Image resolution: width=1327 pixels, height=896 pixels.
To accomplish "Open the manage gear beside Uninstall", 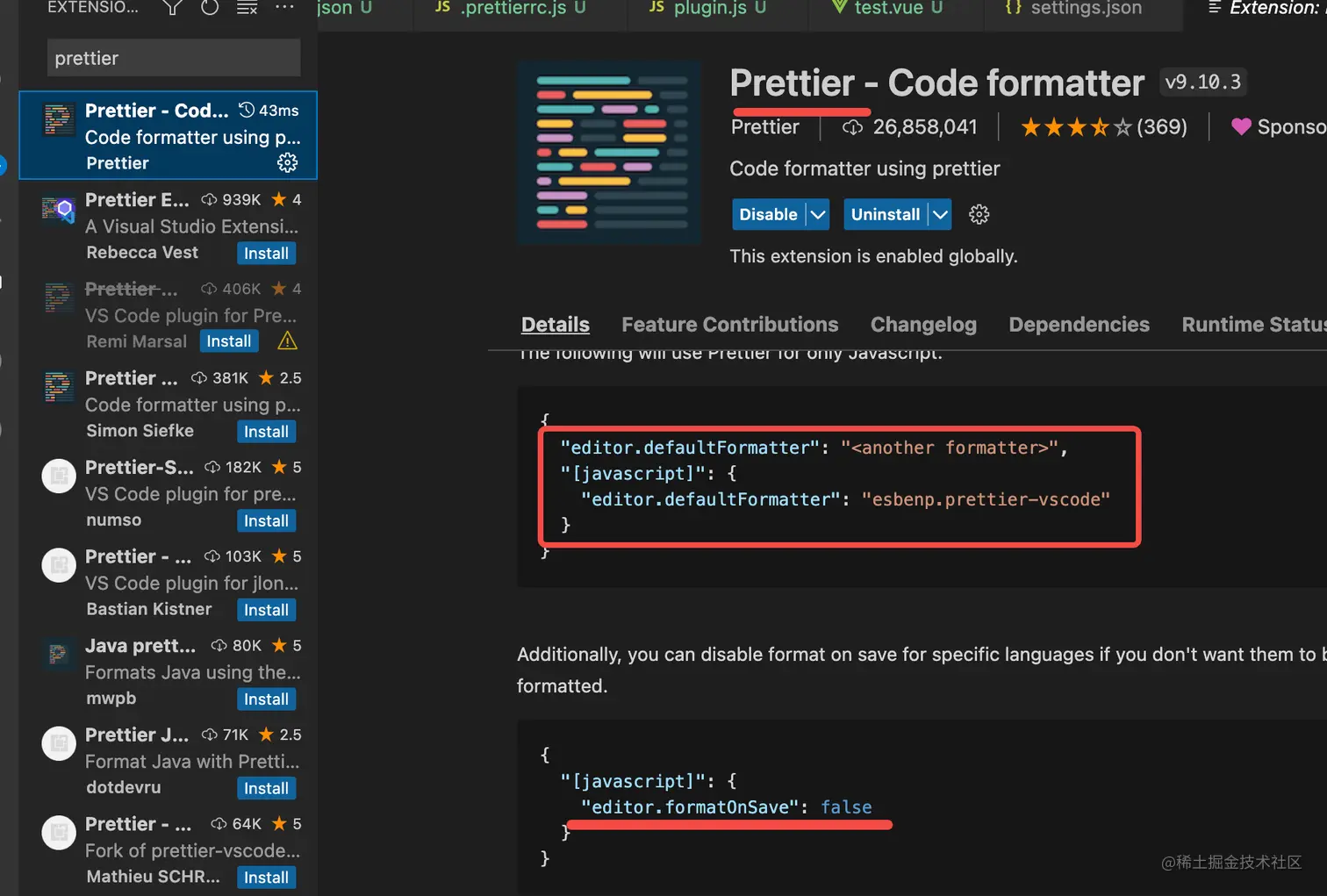I will click(x=979, y=214).
